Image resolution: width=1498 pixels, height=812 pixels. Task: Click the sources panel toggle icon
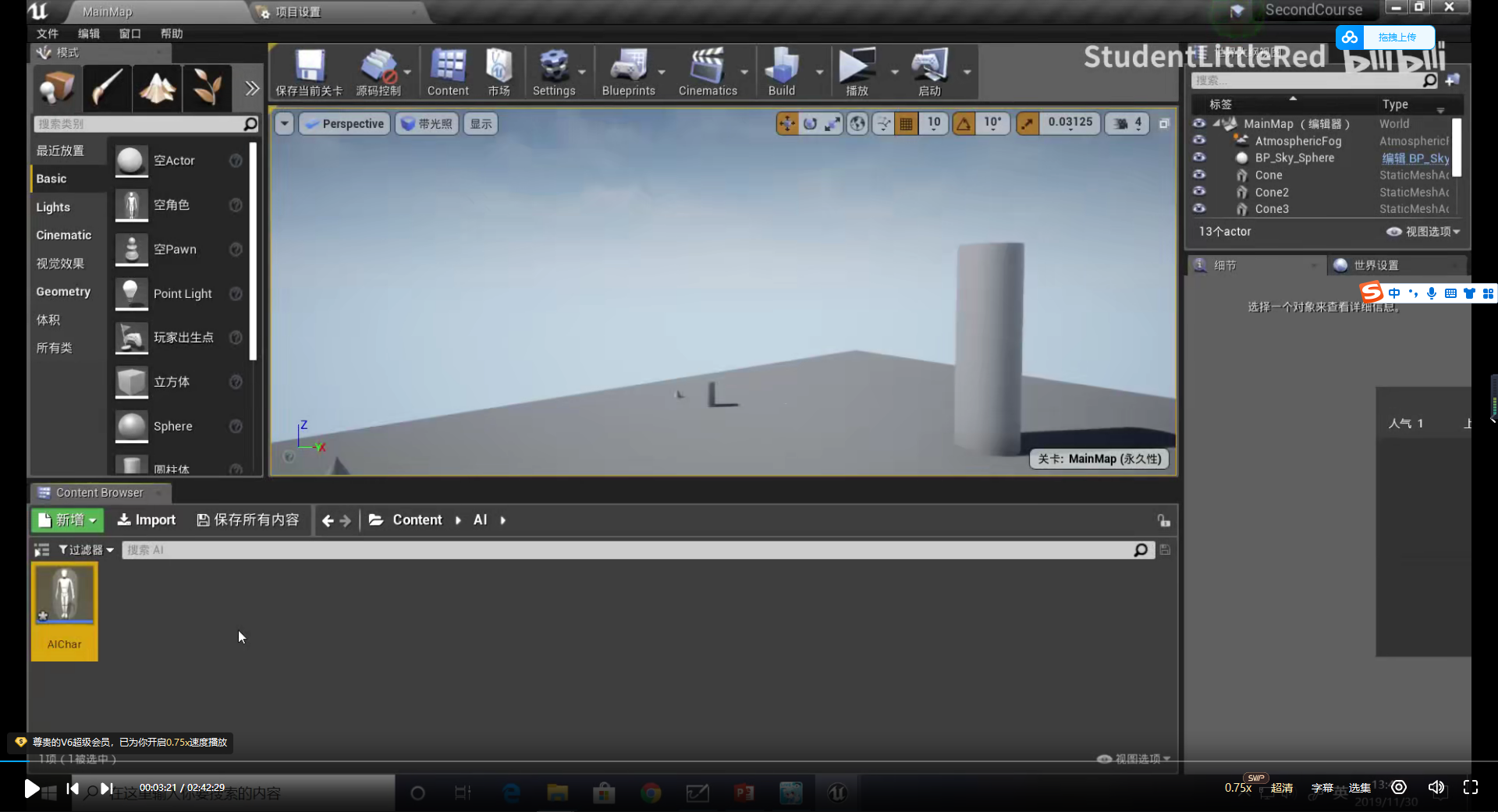click(x=42, y=550)
